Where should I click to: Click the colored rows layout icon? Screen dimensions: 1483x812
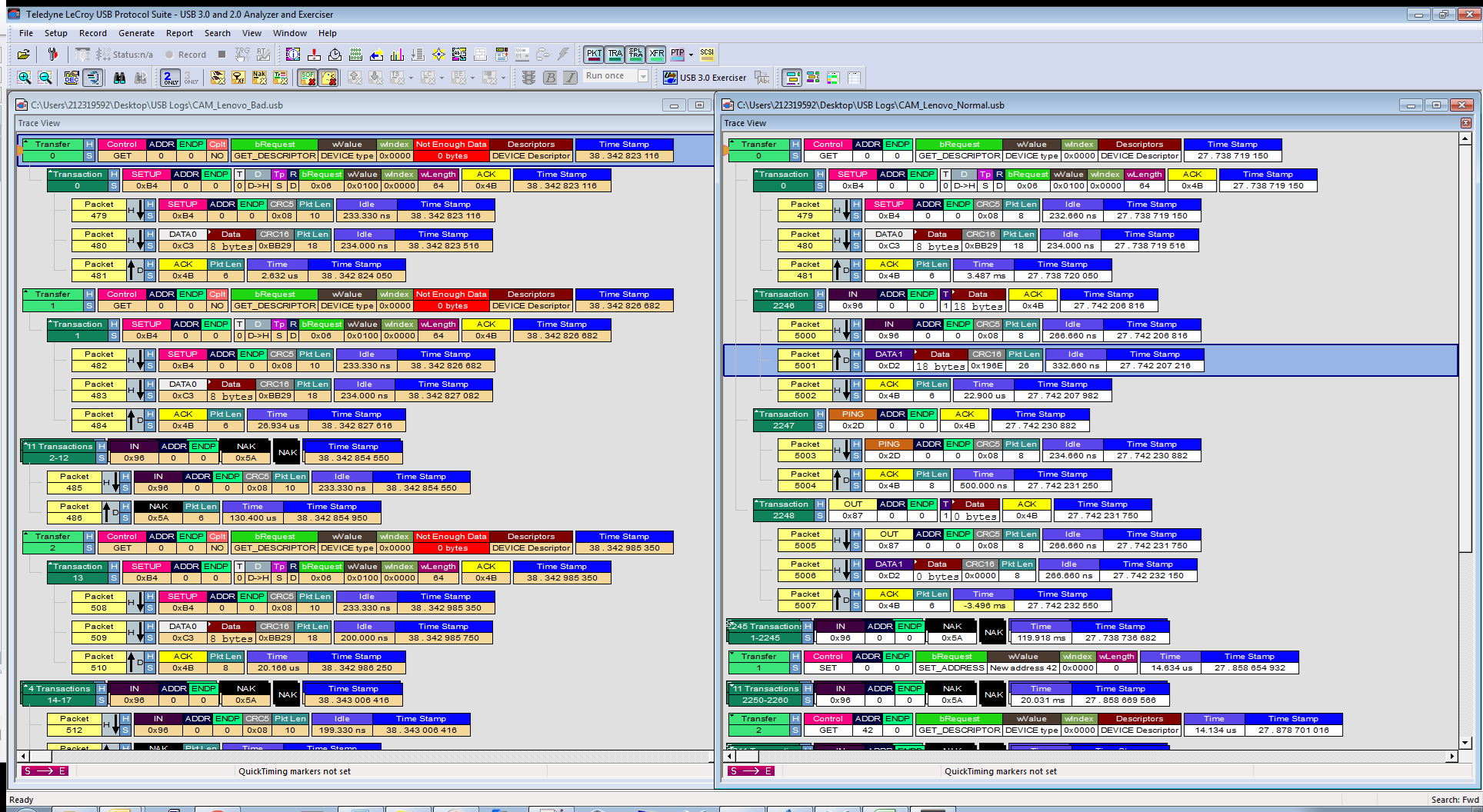[x=813, y=78]
